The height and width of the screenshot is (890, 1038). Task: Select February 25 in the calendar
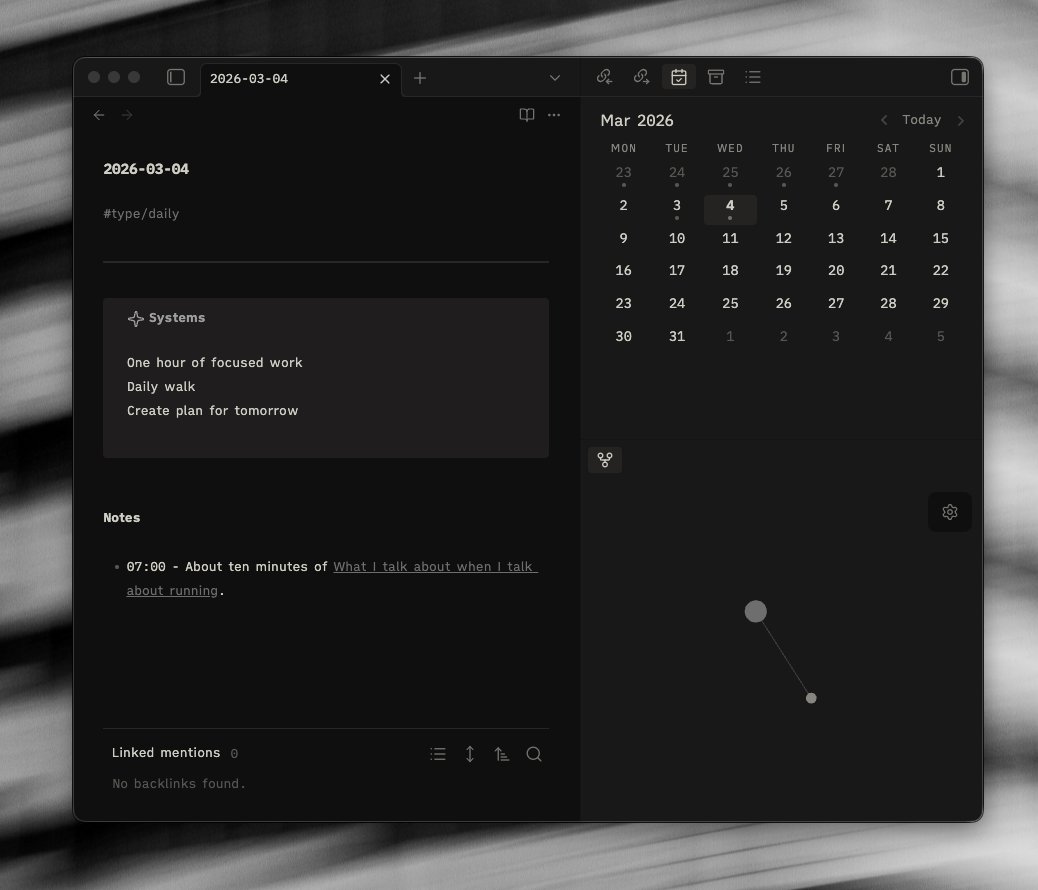[730, 175]
